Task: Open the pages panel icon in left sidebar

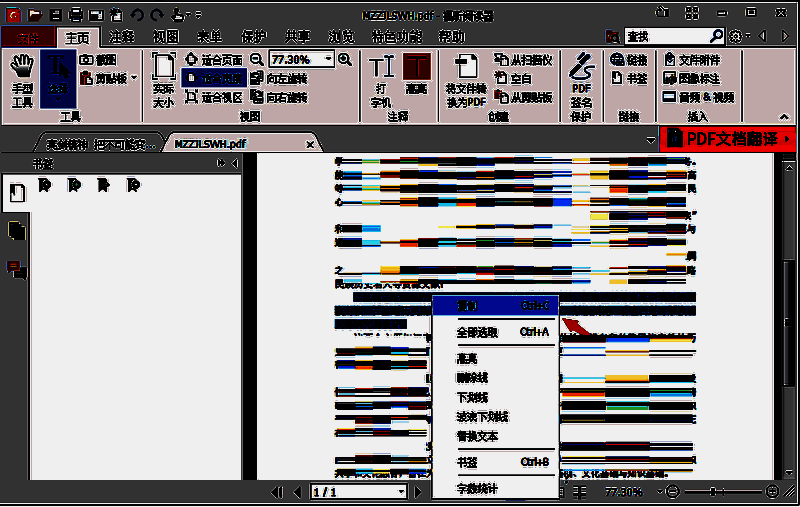Action: pyautogui.click(x=16, y=231)
